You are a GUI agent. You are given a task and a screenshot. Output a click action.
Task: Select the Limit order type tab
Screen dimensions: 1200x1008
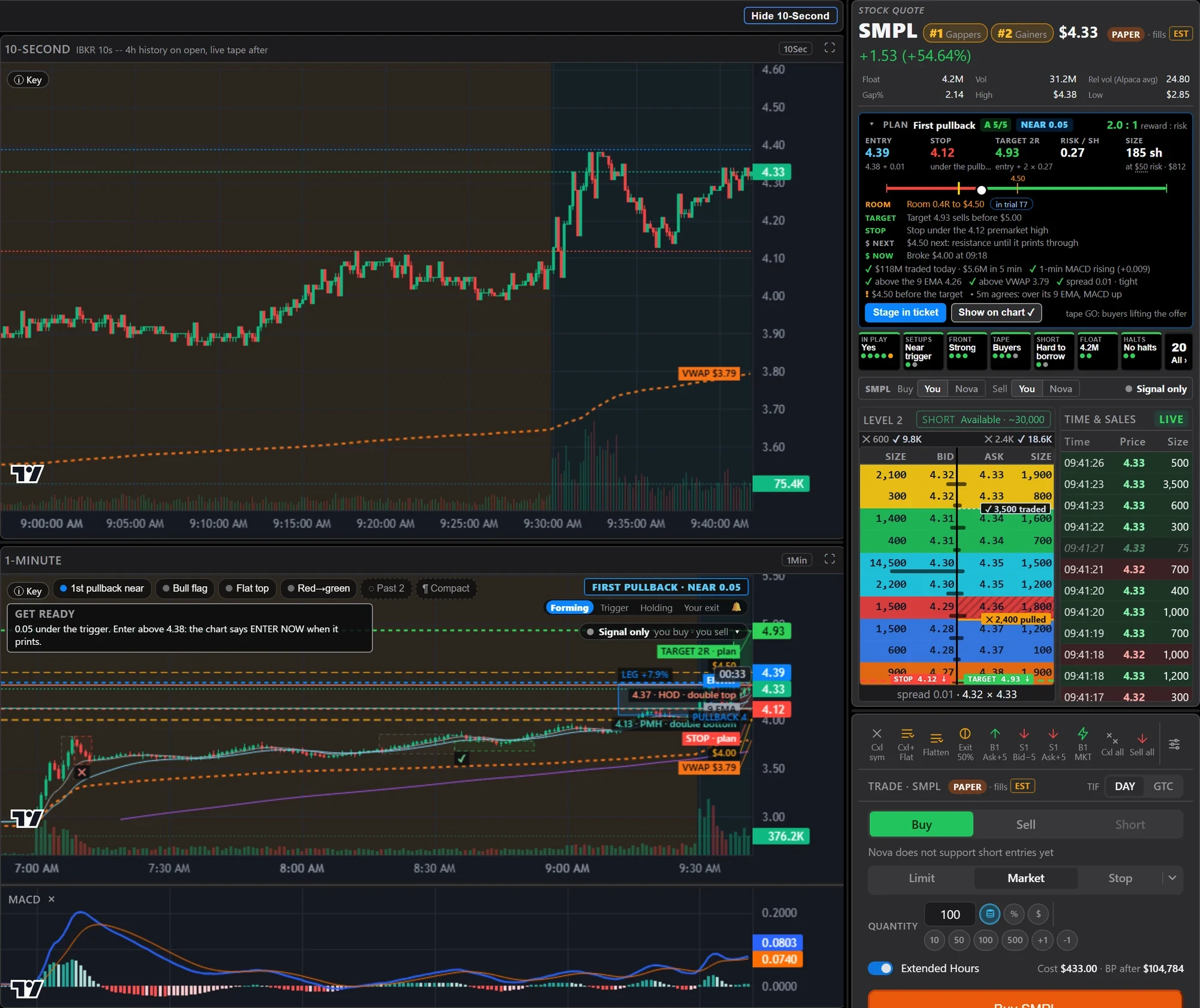click(922, 878)
